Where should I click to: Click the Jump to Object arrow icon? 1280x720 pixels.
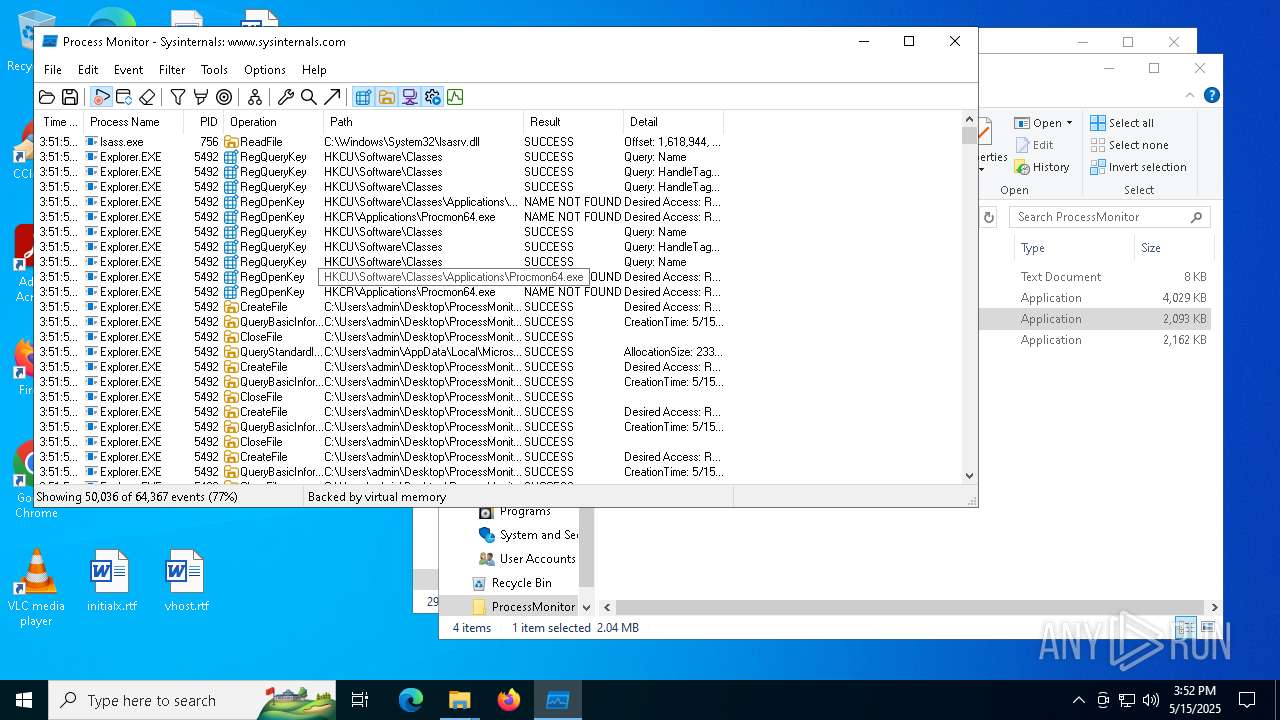332,97
